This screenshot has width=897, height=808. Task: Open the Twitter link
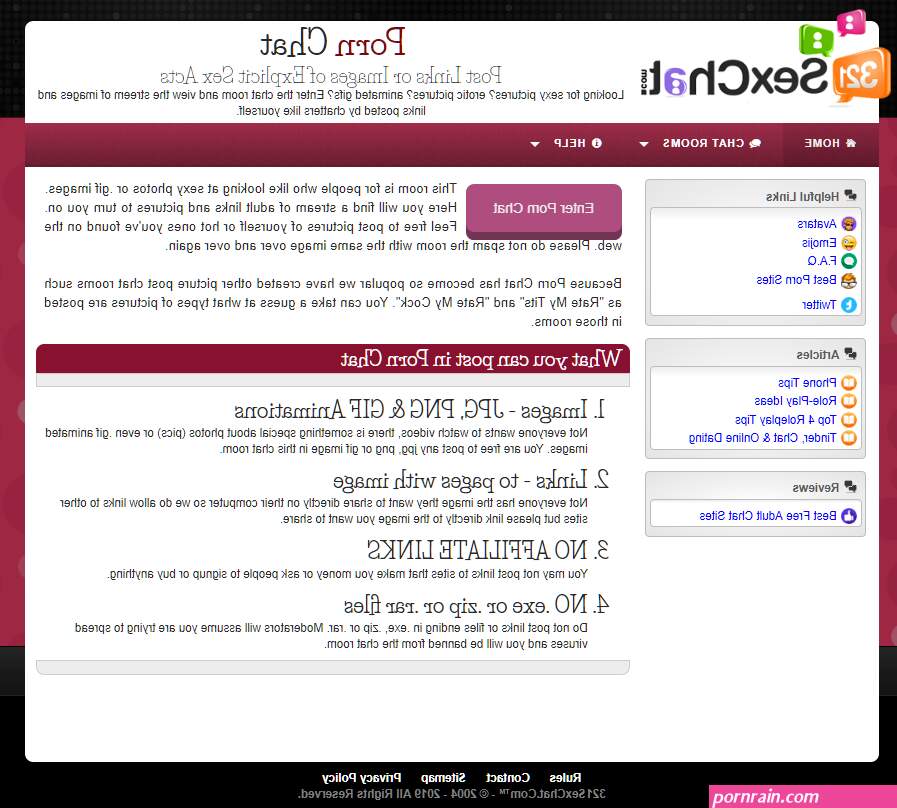[x=819, y=304]
